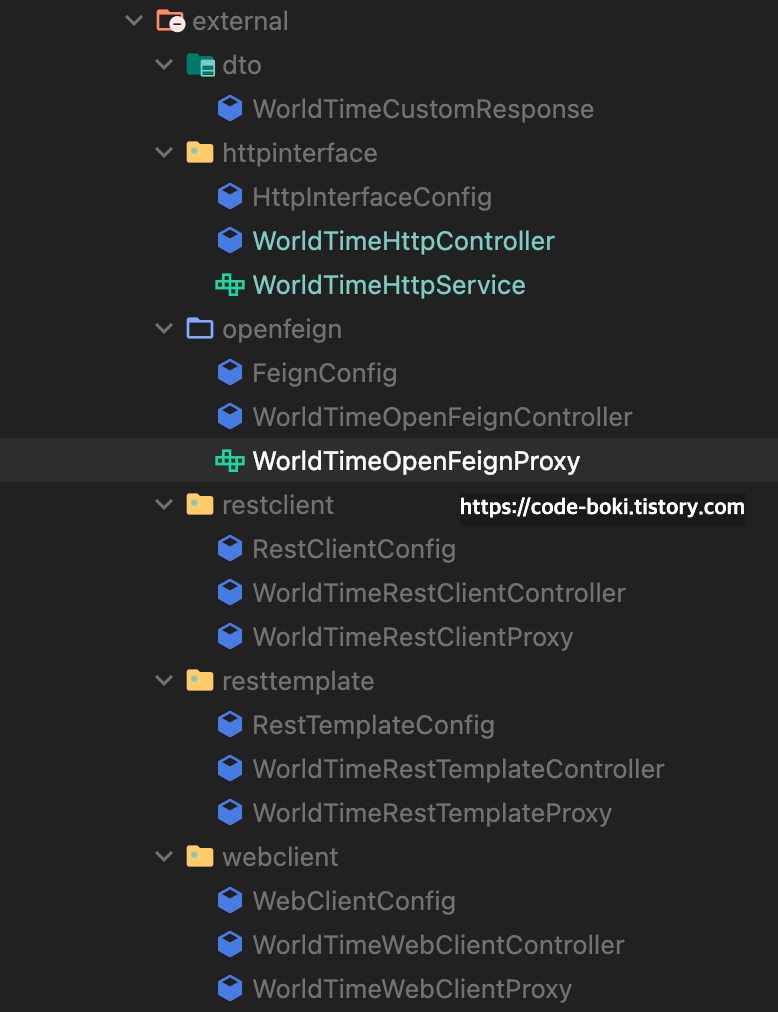Viewport: 778px width, 1012px height.
Task: Collapse the dto package chevron
Action: click(165, 65)
